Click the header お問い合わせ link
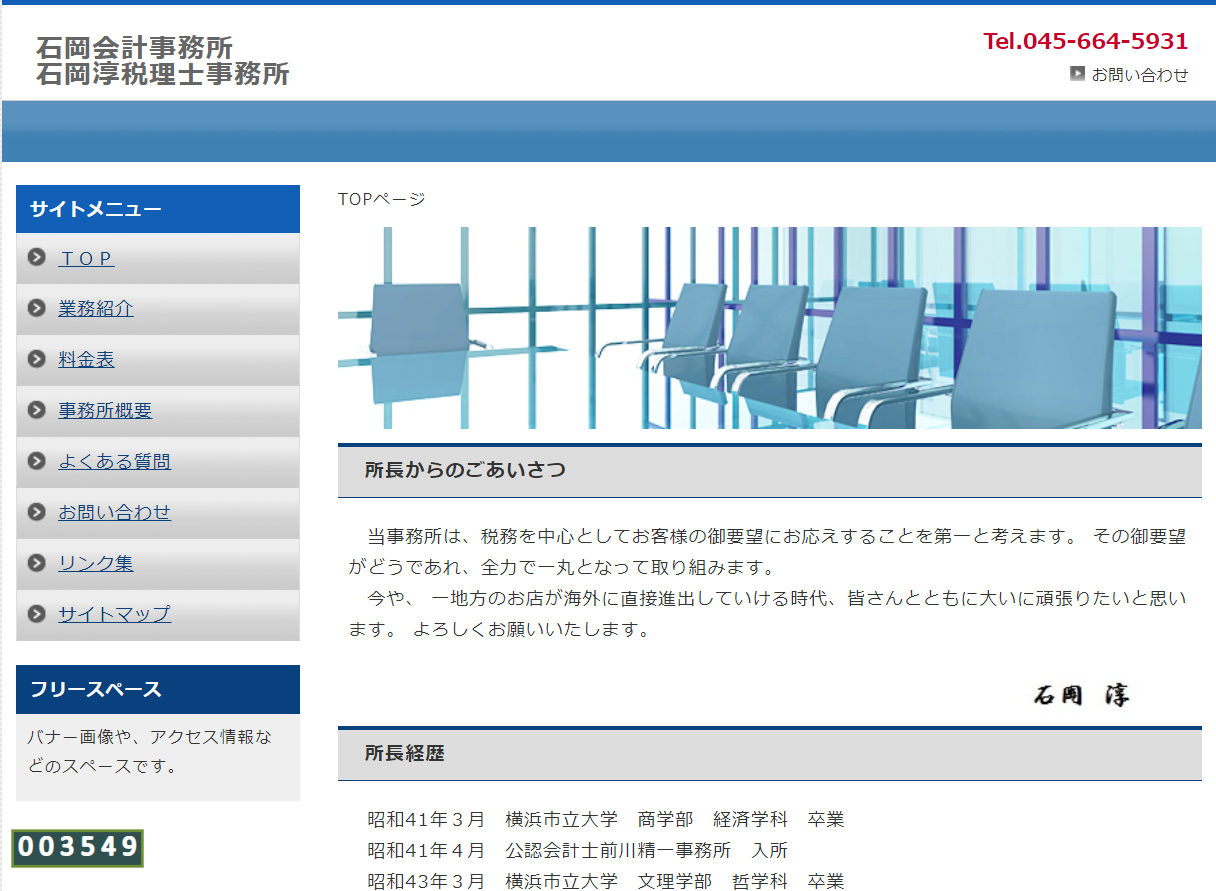The width and height of the screenshot is (1216, 891). coord(1139,75)
